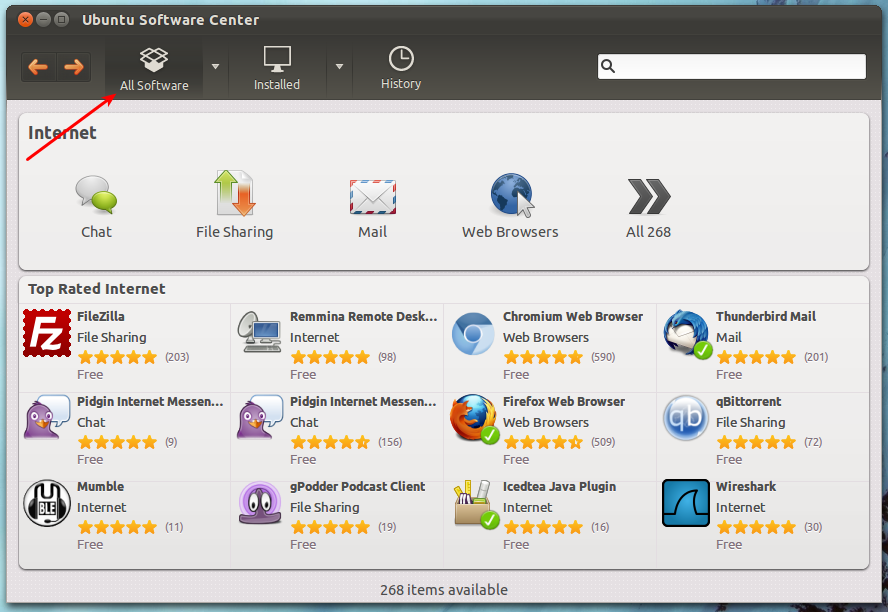Show Installed software view
The width and height of the screenshot is (888, 612).
pyautogui.click(x=277, y=69)
